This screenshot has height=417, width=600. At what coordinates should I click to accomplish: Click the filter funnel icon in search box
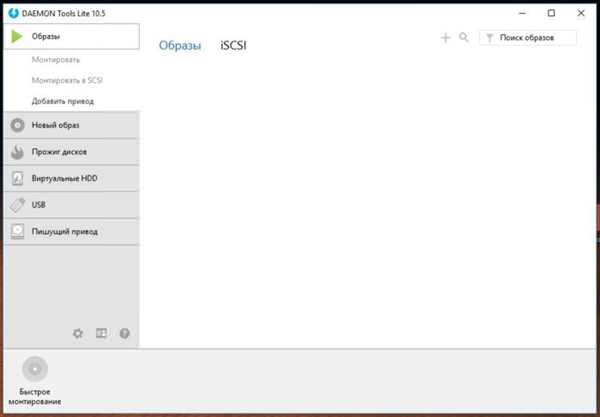pyautogui.click(x=489, y=37)
